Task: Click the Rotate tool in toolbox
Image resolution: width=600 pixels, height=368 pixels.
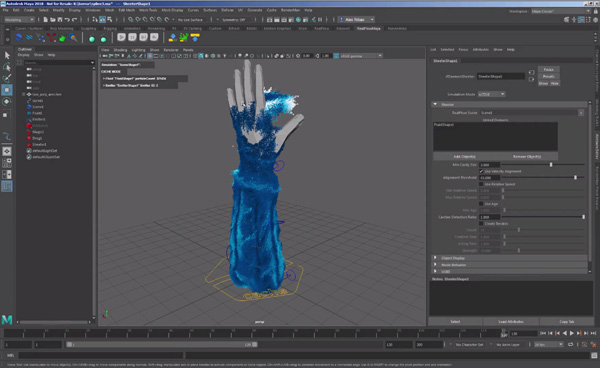Action: (7, 101)
